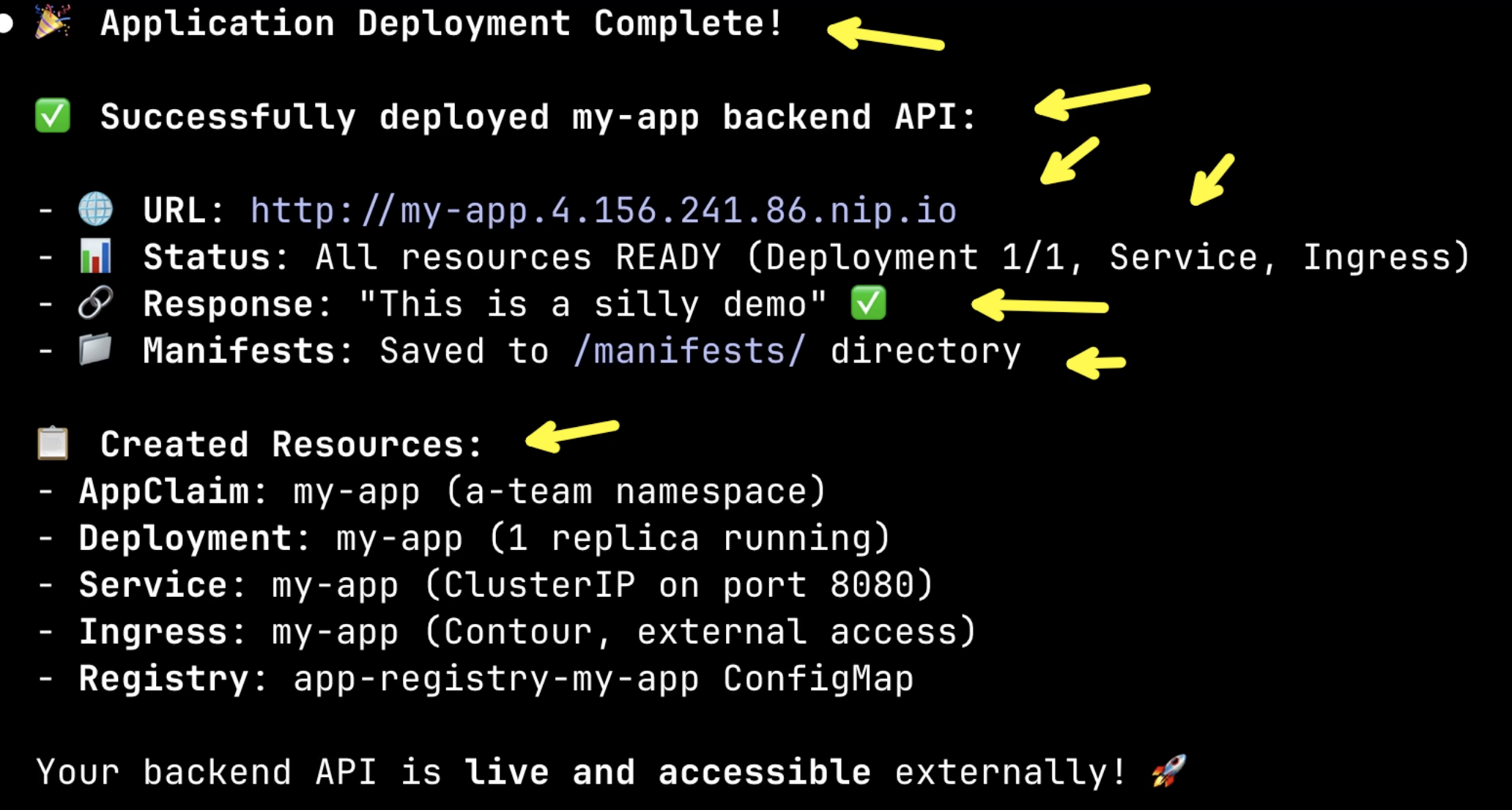Click the Deployment resource label
The height and width of the screenshot is (810, 1512).
pyautogui.click(x=185, y=538)
